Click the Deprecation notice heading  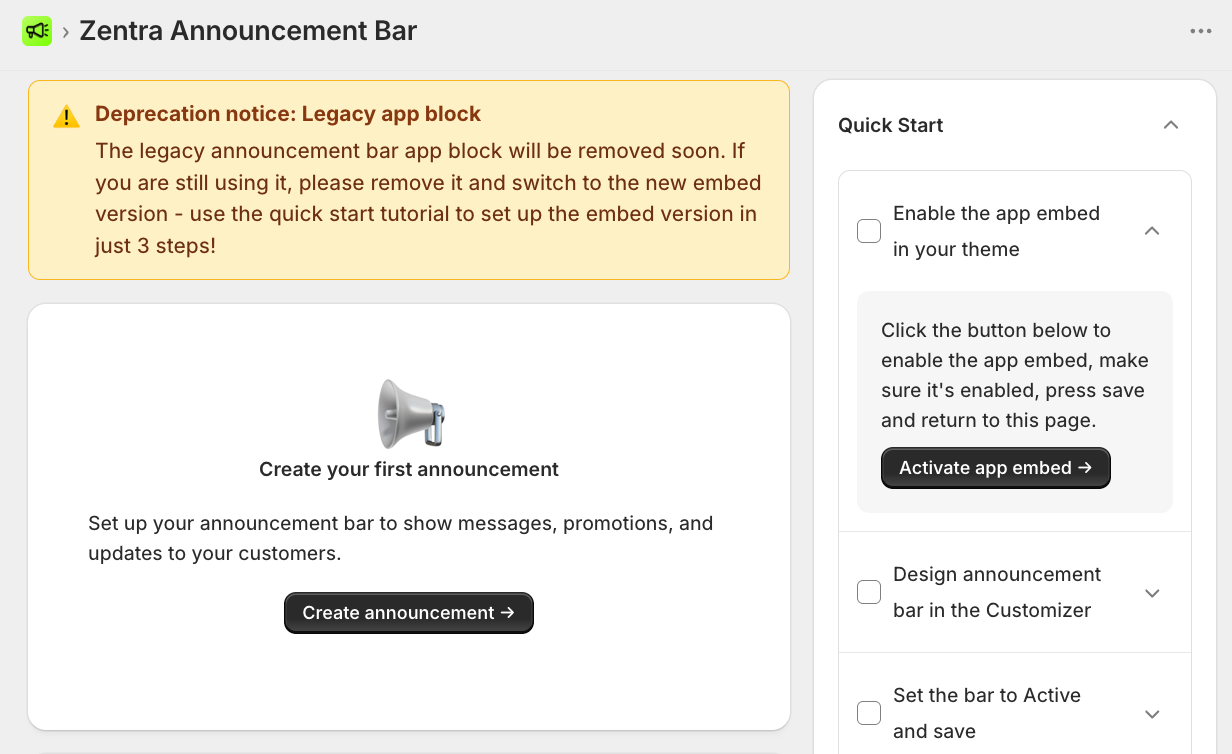[x=288, y=114]
